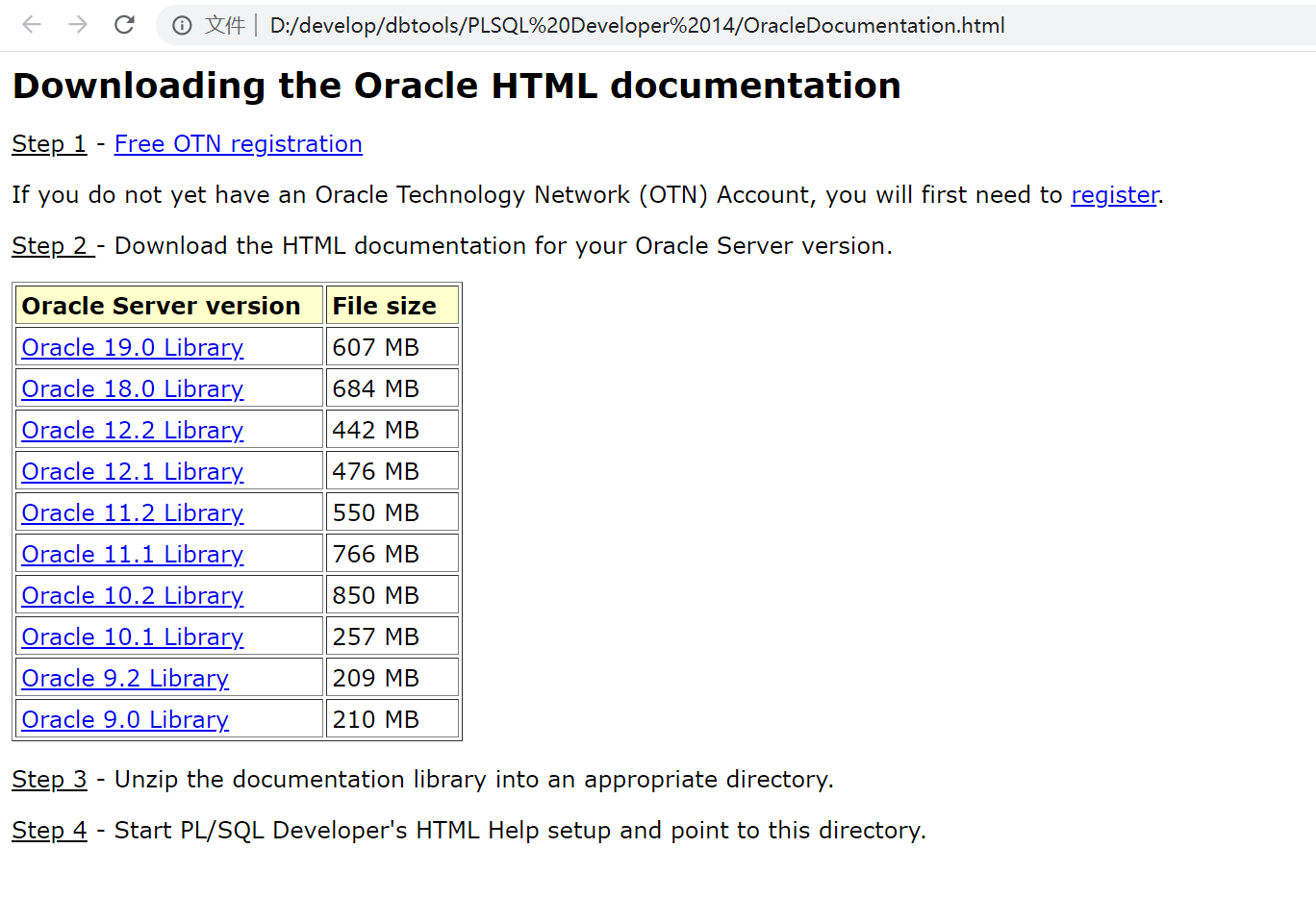Viewport: 1316px width, 898px height.
Task: Select the 476 MB file size cell
Action: click(x=392, y=471)
